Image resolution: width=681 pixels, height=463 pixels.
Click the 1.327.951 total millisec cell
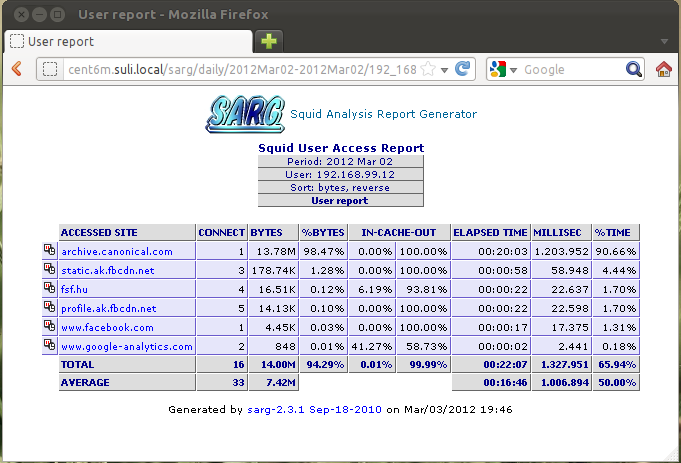point(561,364)
